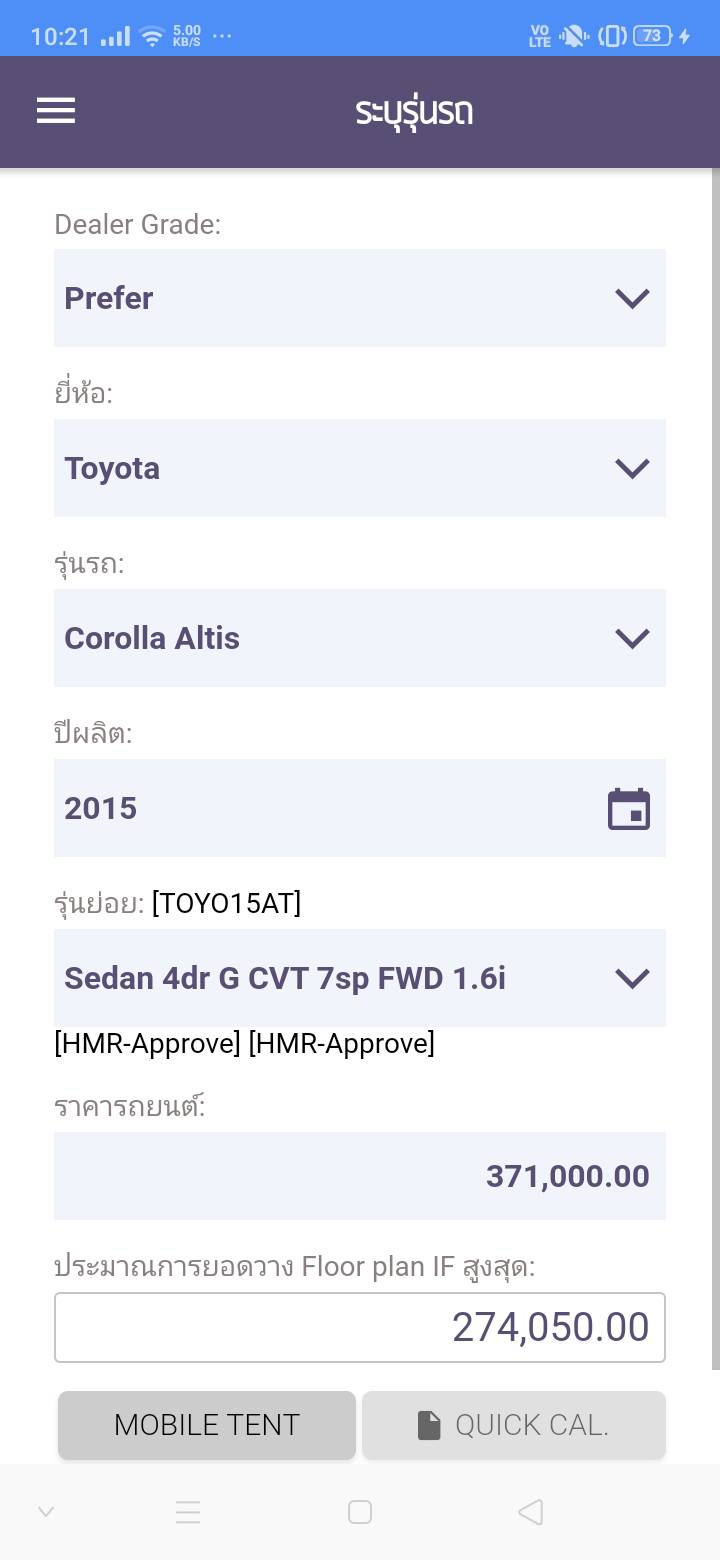
Task: Tap the hide keyboard down arrow icon
Action: tap(45, 1512)
